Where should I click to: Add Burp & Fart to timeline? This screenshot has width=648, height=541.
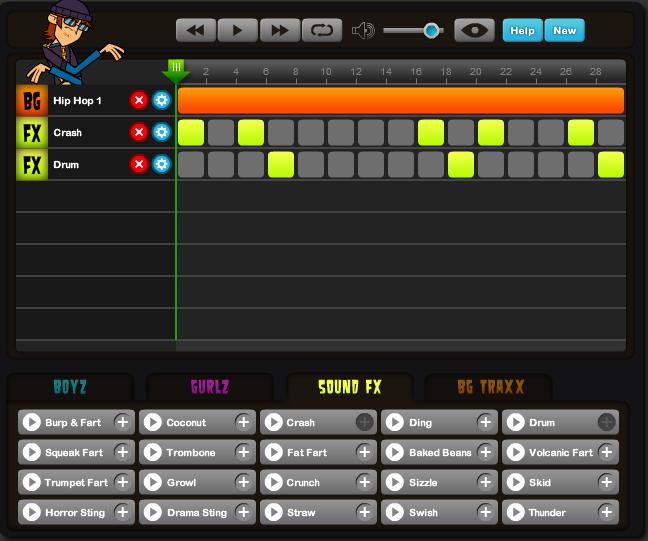click(x=122, y=422)
